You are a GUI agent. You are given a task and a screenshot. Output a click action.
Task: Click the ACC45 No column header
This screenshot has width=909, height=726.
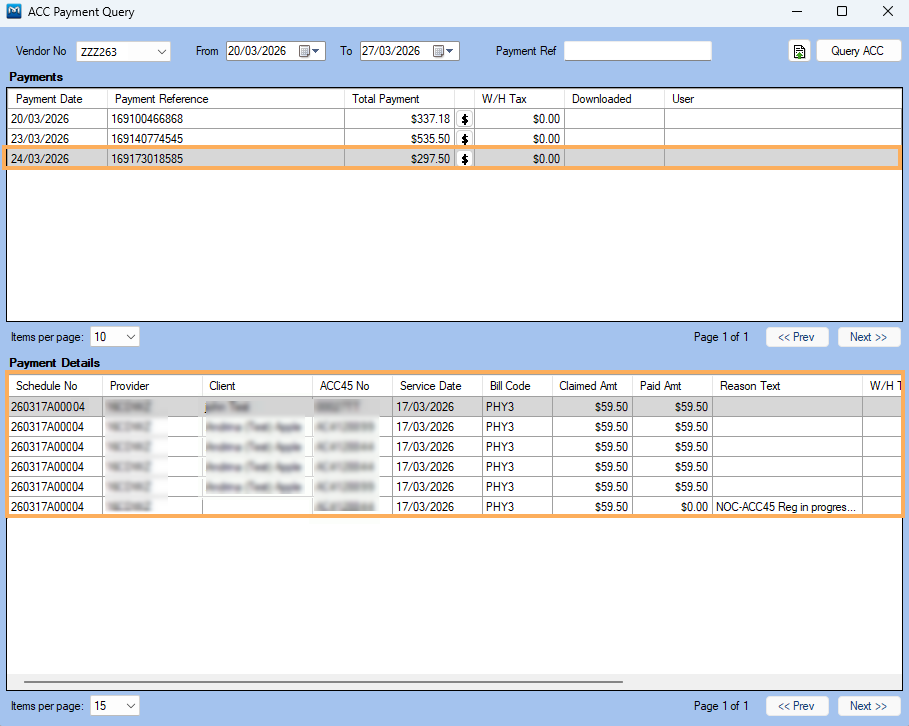tap(352, 386)
